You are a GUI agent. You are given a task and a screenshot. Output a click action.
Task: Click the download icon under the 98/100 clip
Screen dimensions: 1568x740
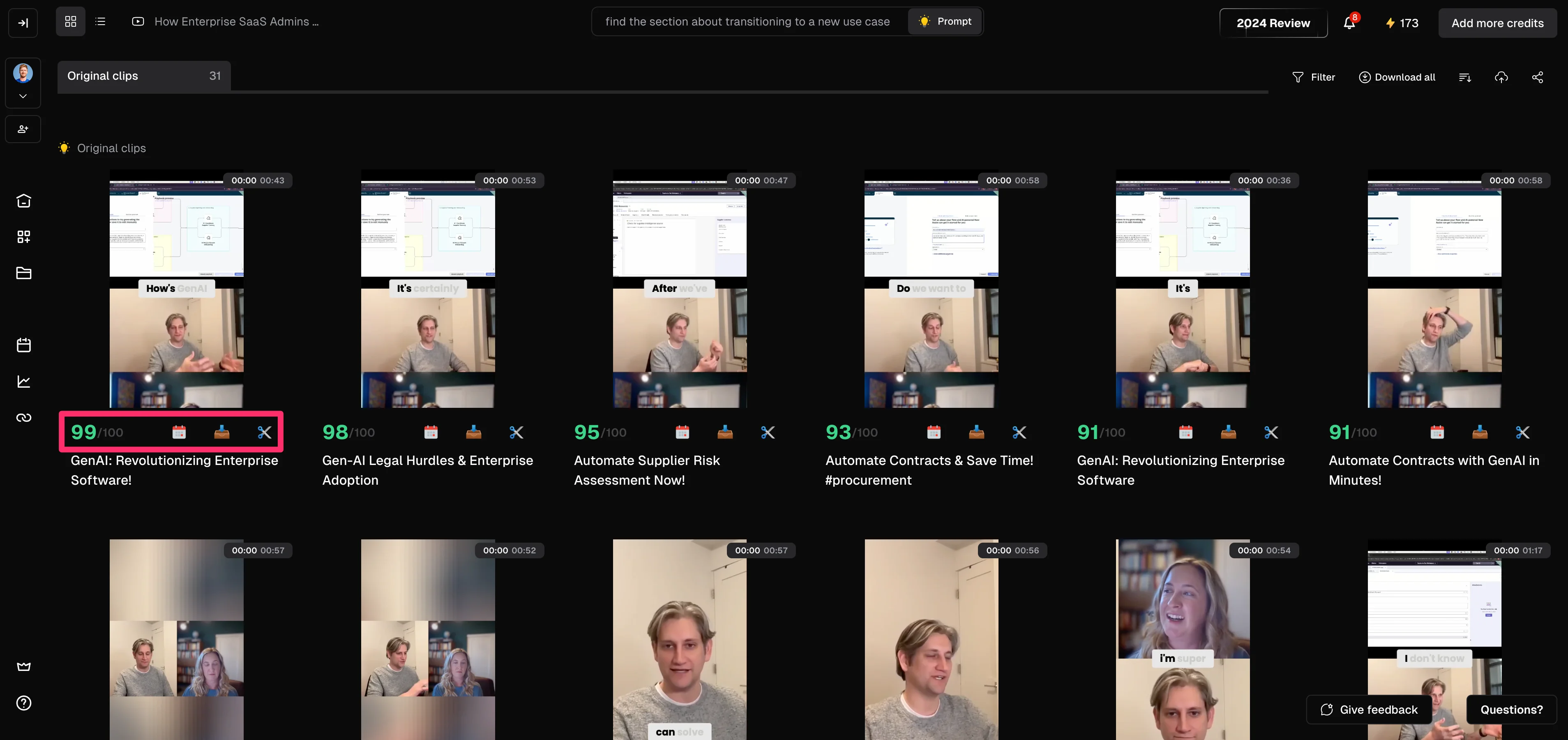pyautogui.click(x=473, y=432)
